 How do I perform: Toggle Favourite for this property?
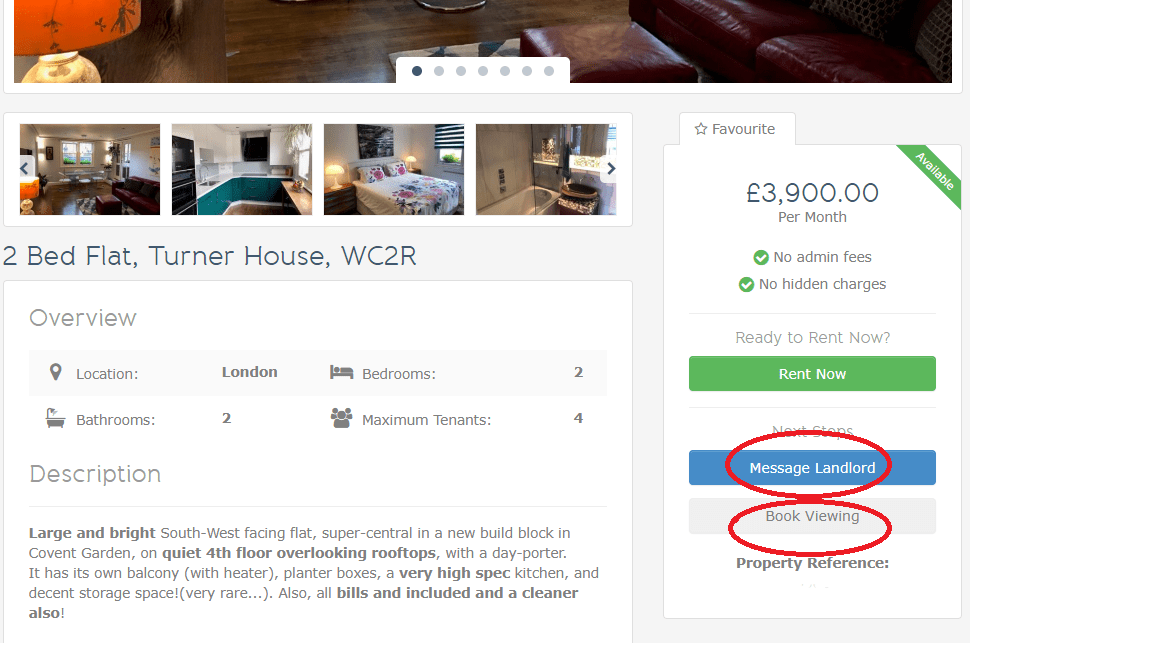(737, 128)
